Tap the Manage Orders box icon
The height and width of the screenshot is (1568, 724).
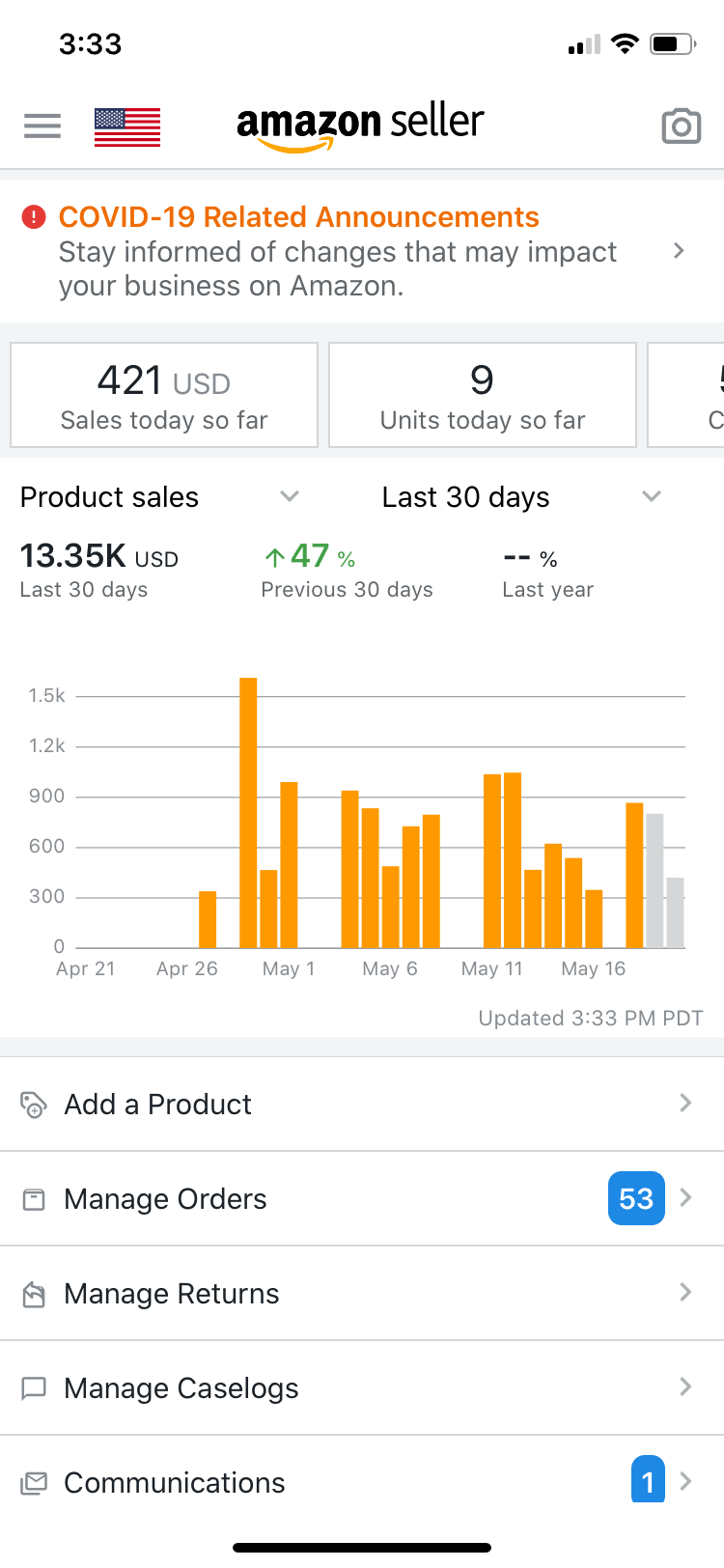34,1199
